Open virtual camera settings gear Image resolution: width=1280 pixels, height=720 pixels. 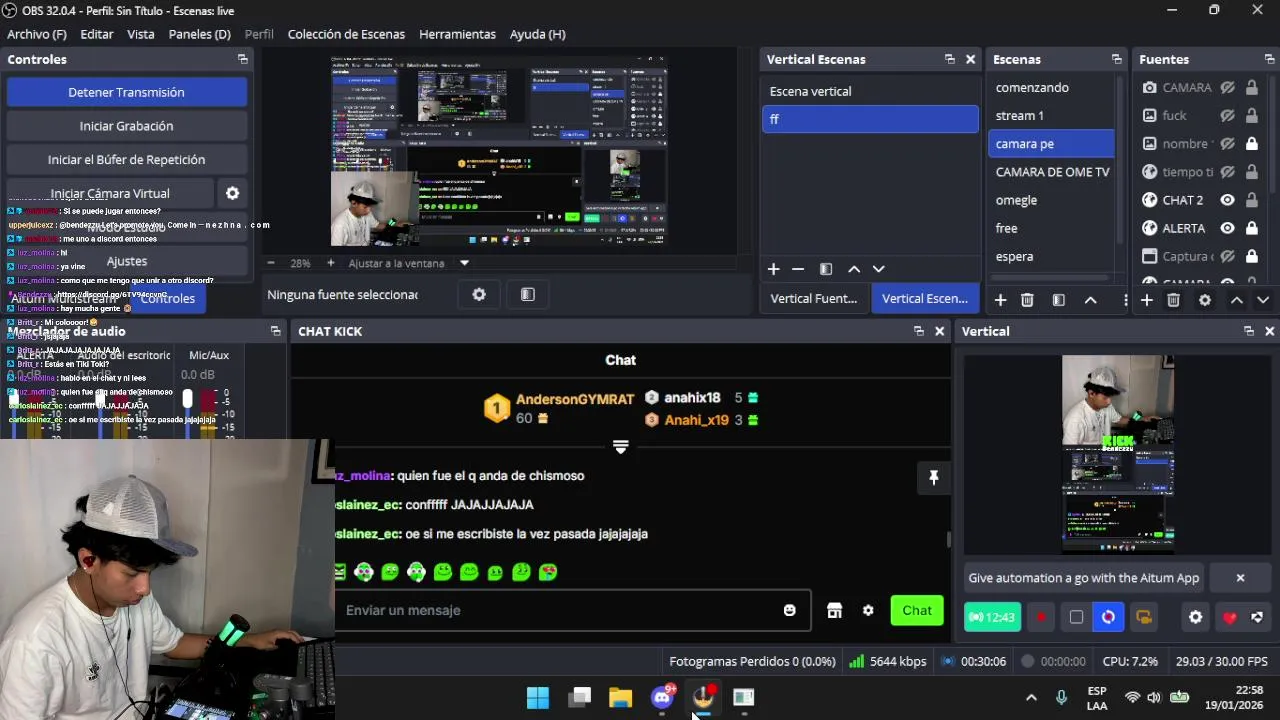pyautogui.click(x=232, y=194)
